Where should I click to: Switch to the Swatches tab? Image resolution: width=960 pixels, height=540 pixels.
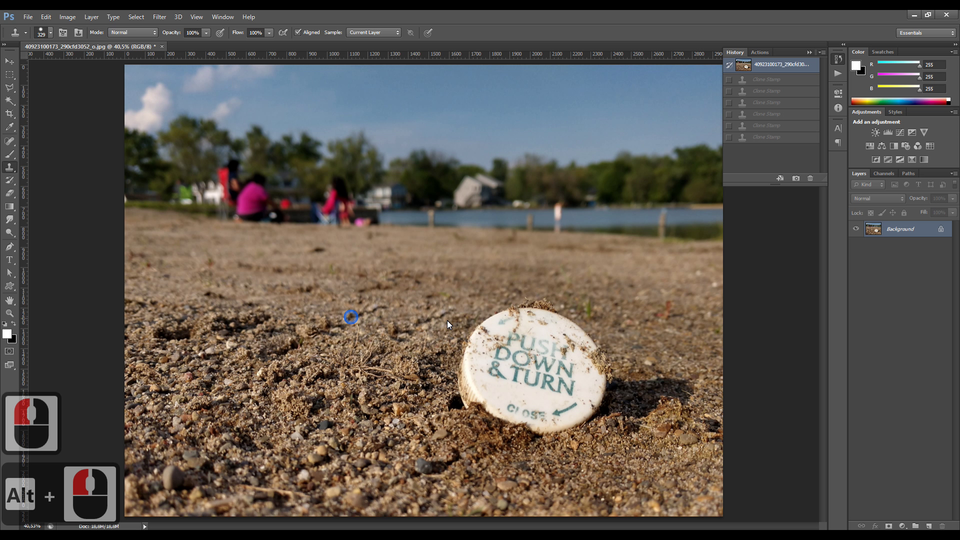pos(882,52)
